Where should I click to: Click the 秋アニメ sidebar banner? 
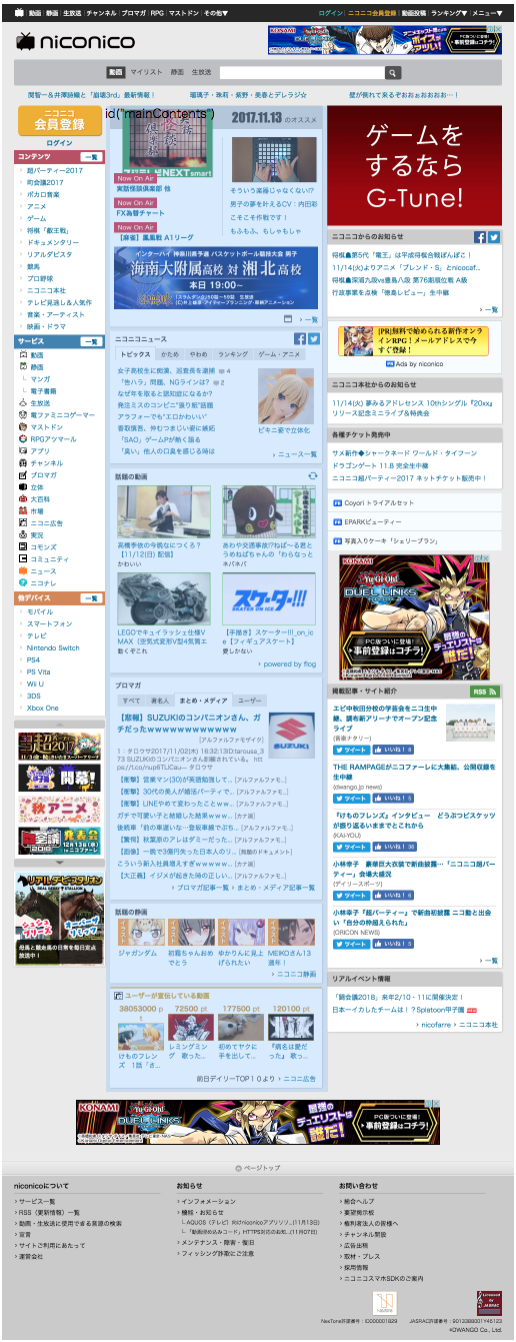pos(59,811)
